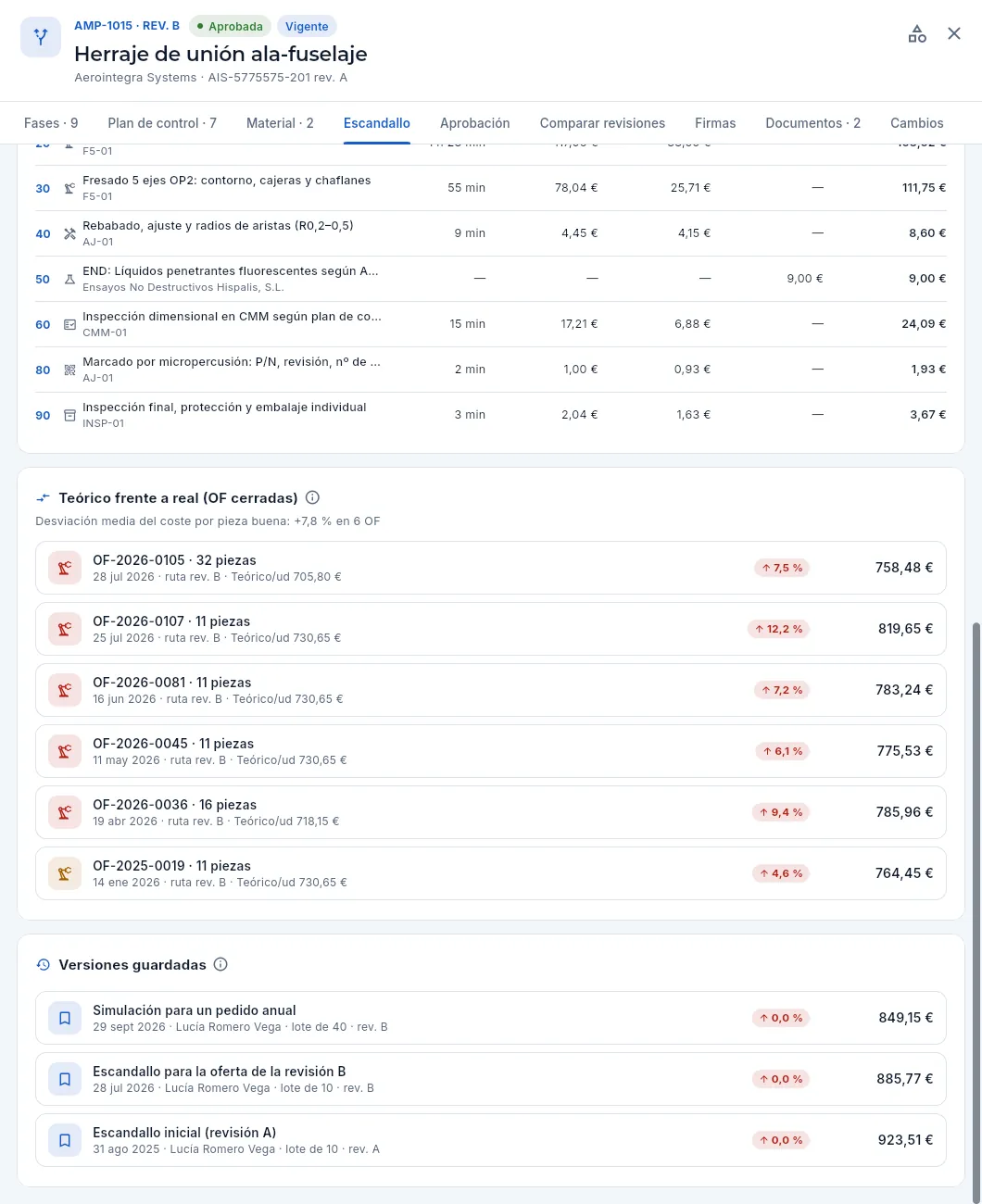Click phase number 60 link

click(43, 324)
